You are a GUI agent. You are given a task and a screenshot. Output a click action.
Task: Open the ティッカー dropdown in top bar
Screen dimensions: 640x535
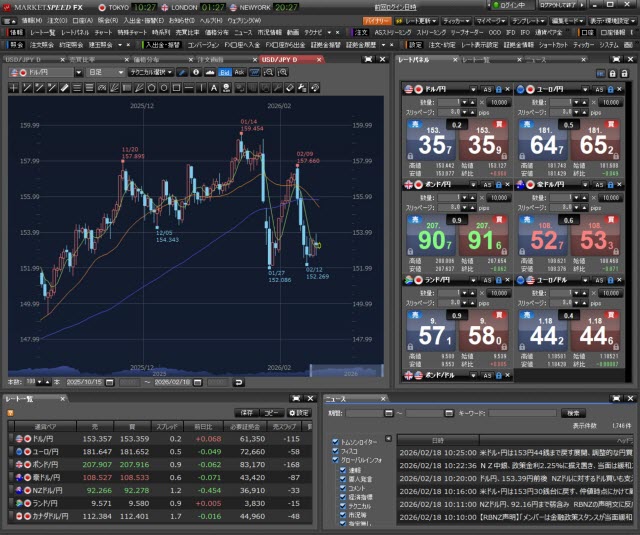click(457, 21)
